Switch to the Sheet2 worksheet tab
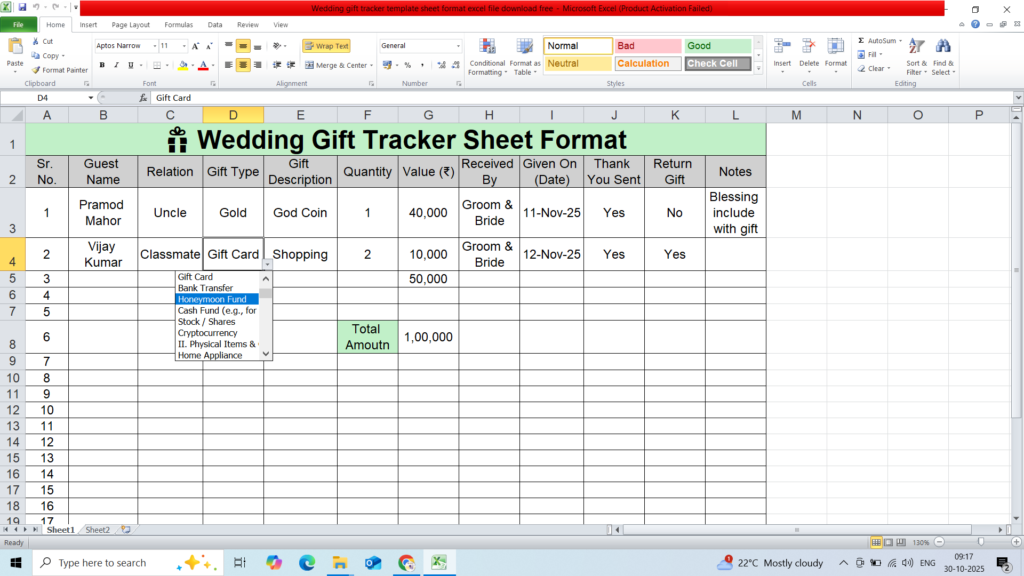 (x=97, y=529)
